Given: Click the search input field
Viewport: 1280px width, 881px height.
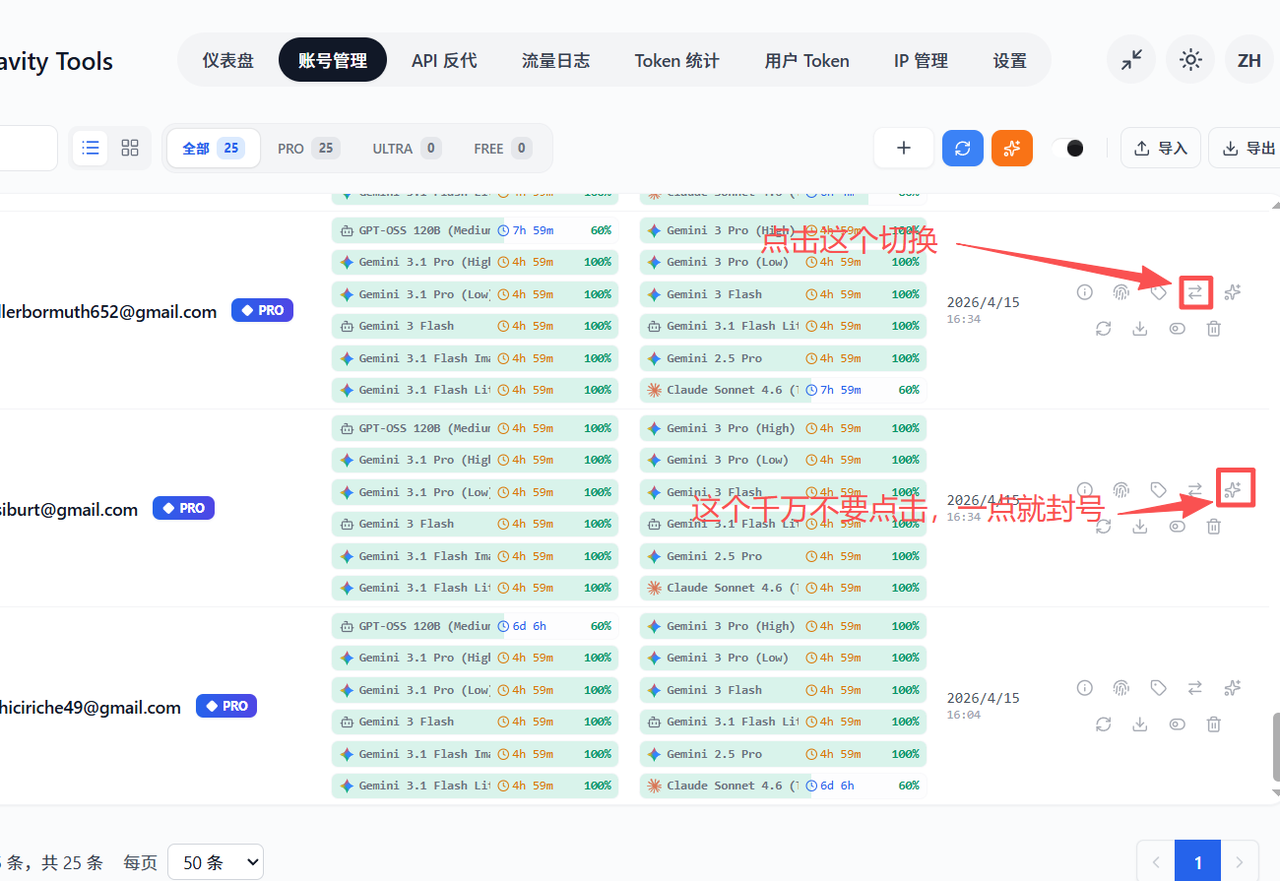Looking at the screenshot, I should (x=28, y=148).
